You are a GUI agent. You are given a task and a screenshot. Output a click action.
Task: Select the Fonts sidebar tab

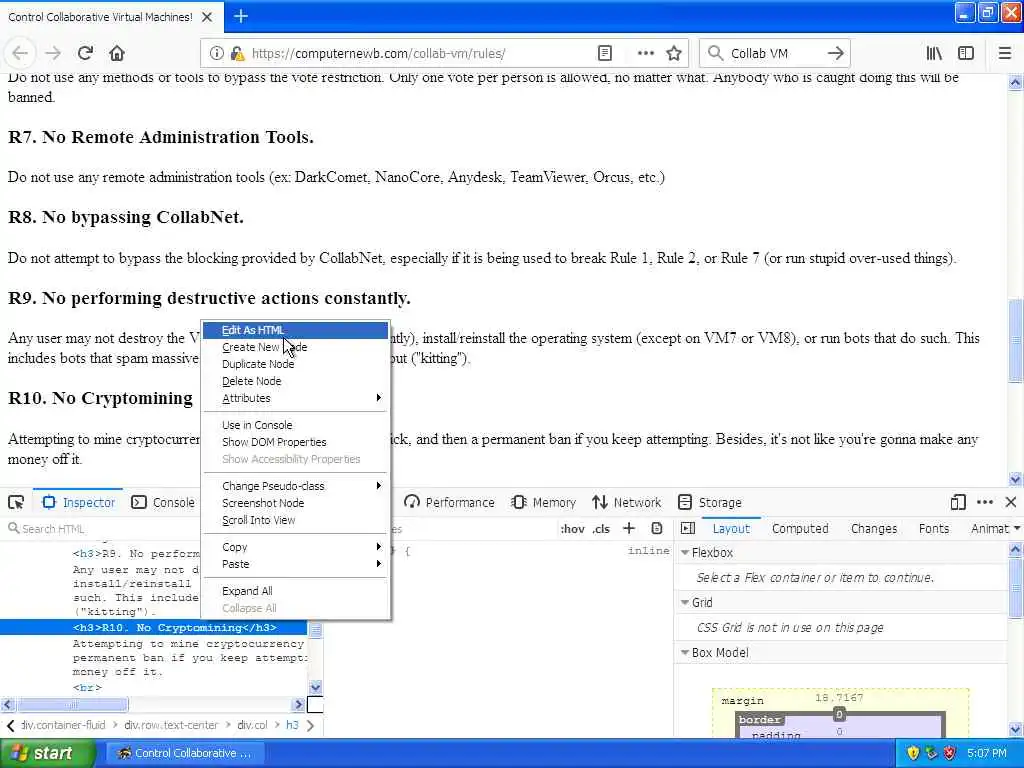coord(933,528)
